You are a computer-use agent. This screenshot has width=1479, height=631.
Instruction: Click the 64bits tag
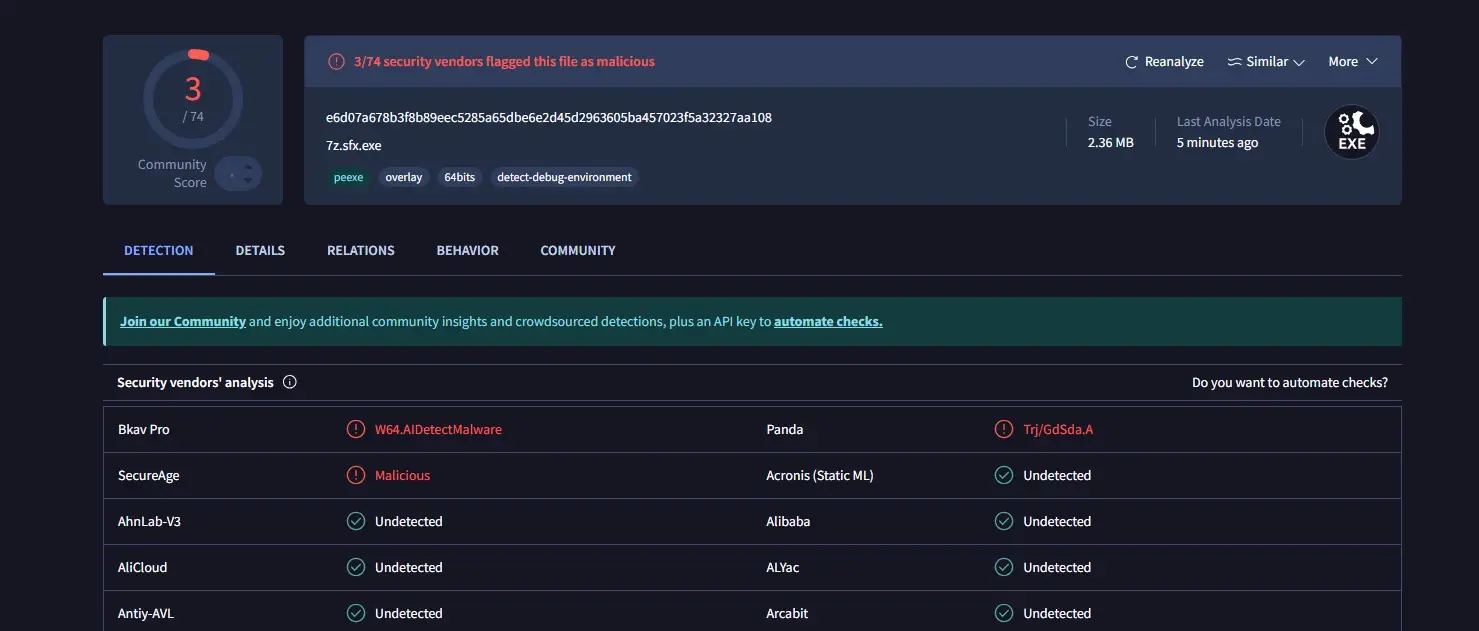(460, 177)
